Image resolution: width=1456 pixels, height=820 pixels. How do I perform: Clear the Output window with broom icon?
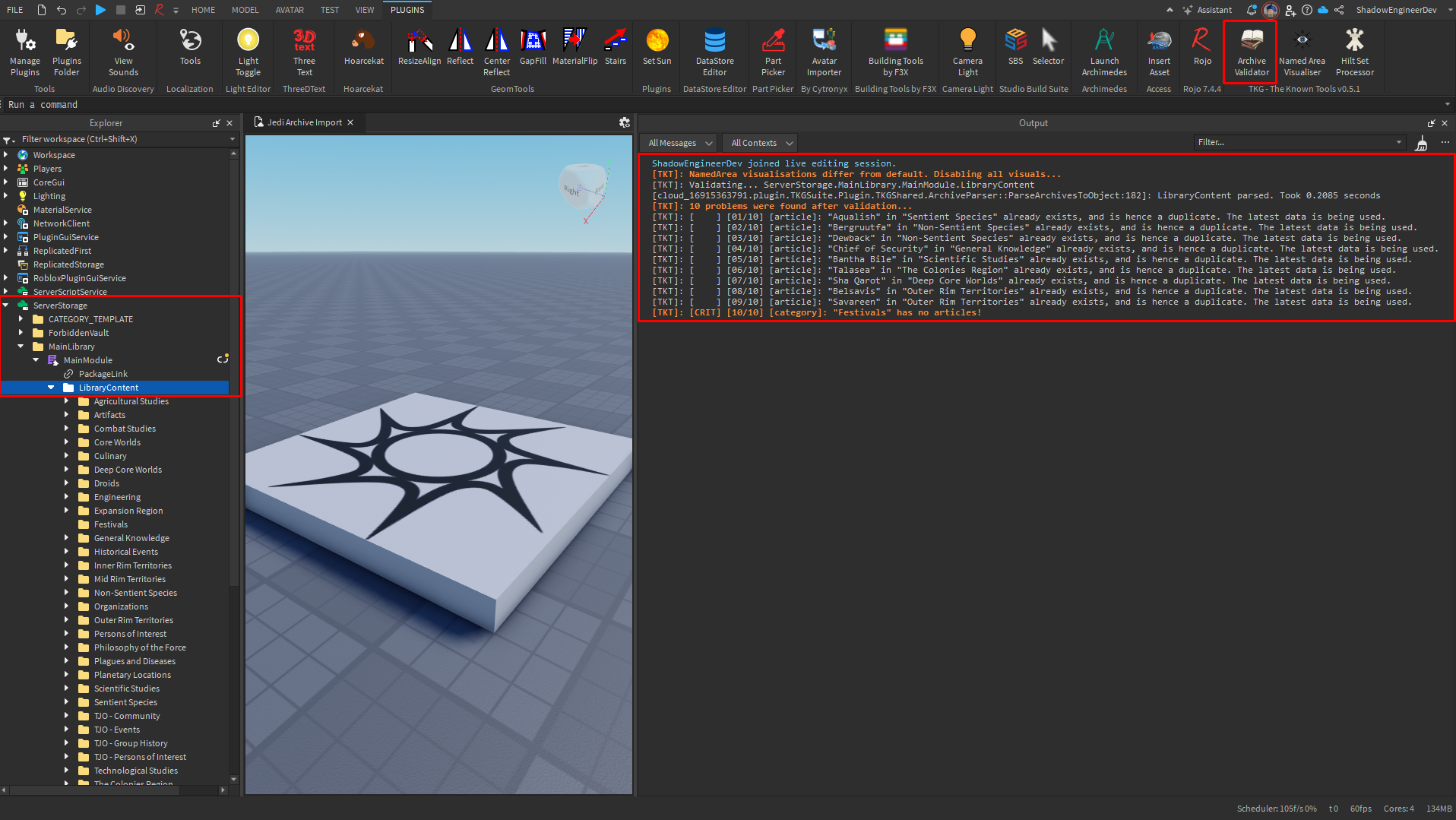pos(1421,143)
